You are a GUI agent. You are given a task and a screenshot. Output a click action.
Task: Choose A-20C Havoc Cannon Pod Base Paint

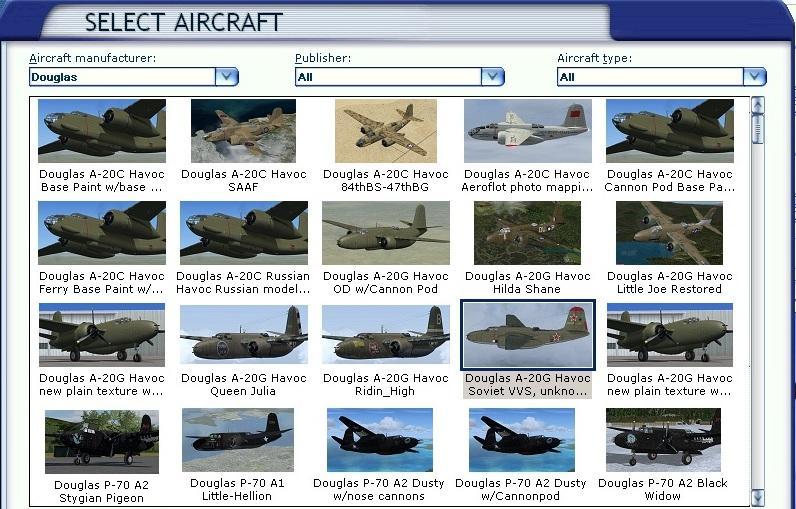click(x=670, y=131)
